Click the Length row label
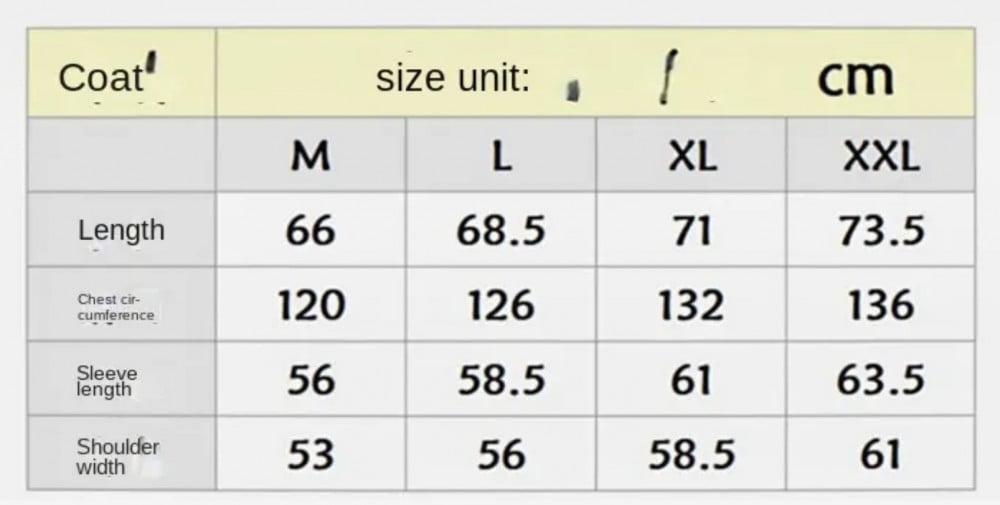The width and height of the screenshot is (1000, 505). pos(122,230)
